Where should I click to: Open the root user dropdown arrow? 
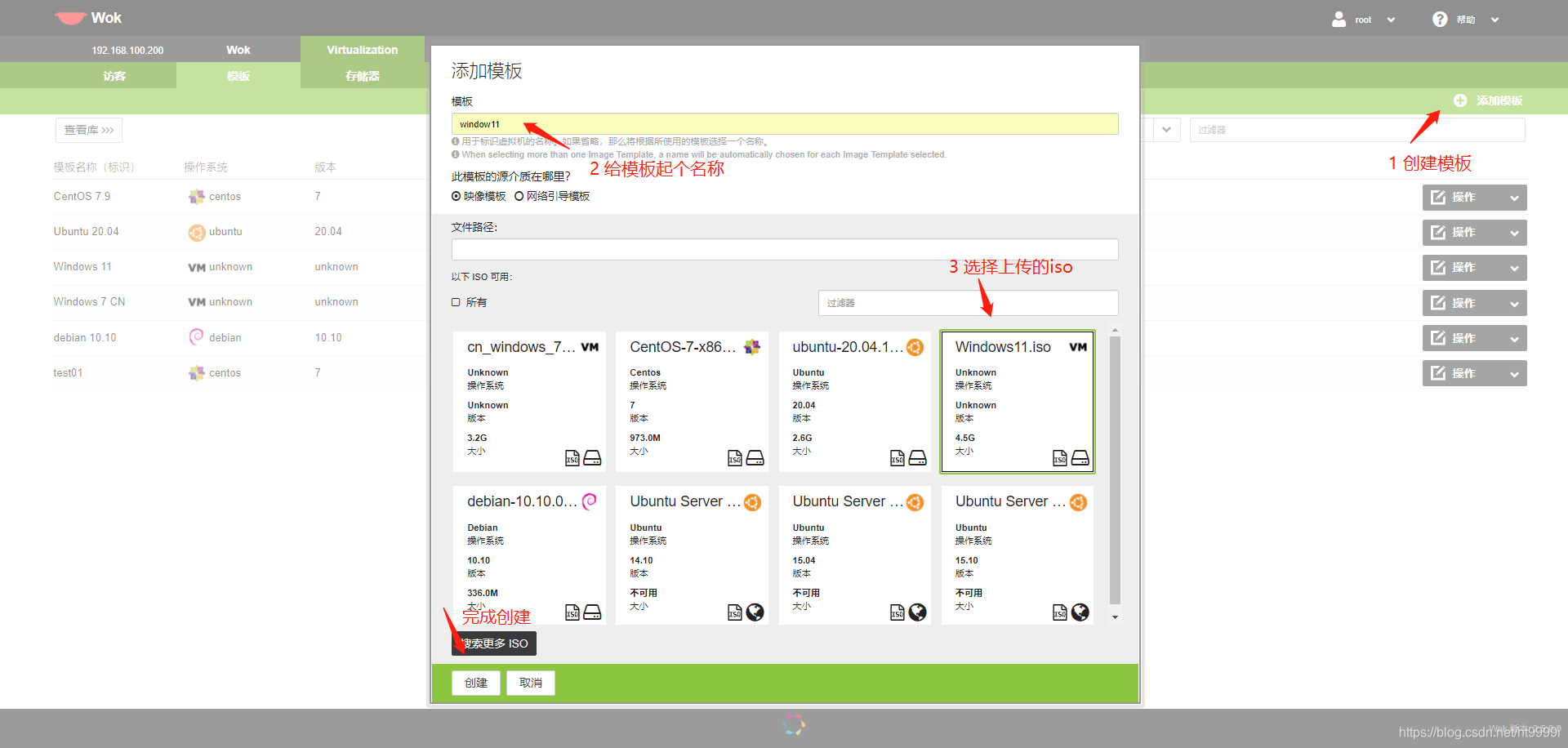[x=1391, y=20]
